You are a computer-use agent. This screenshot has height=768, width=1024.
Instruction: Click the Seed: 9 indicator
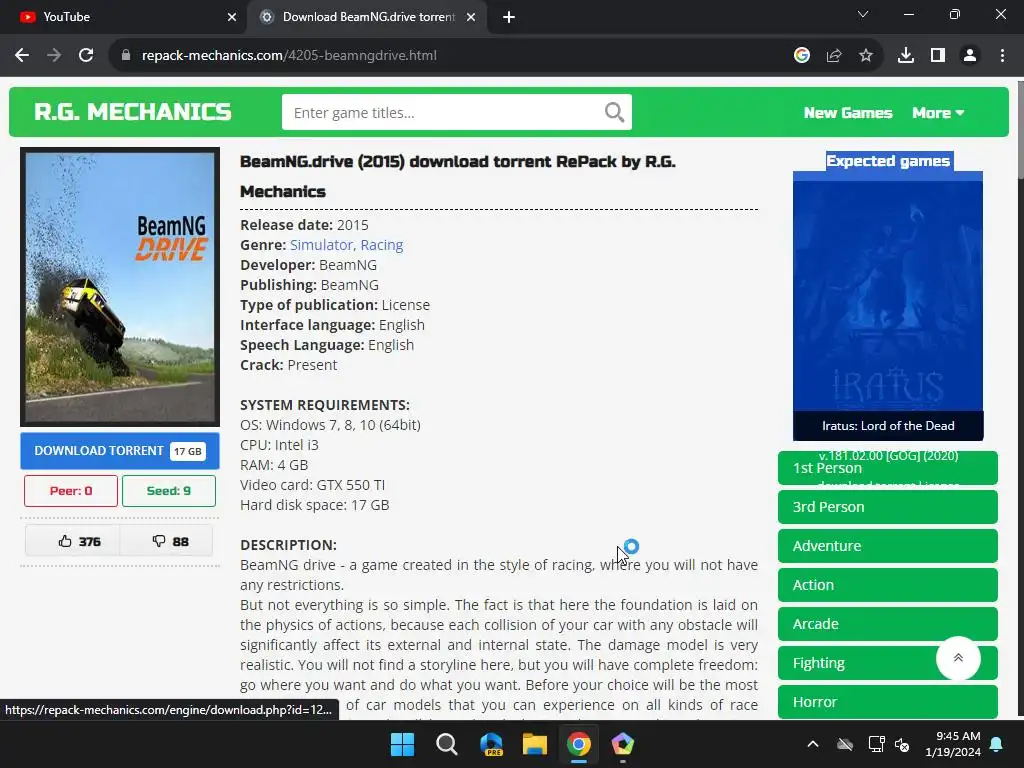coord(168,491)
